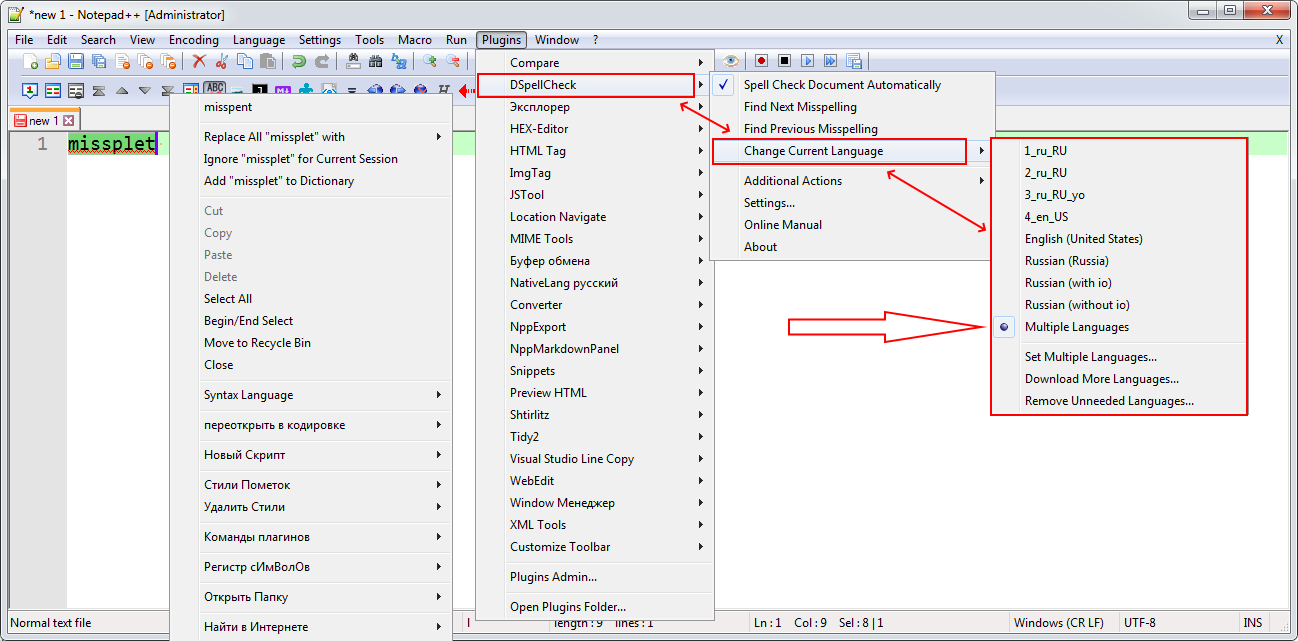This screenshot has width=1298, height=641.
Task: Click the Next Difference down-arrow icon
Action: tap(145, 90)
